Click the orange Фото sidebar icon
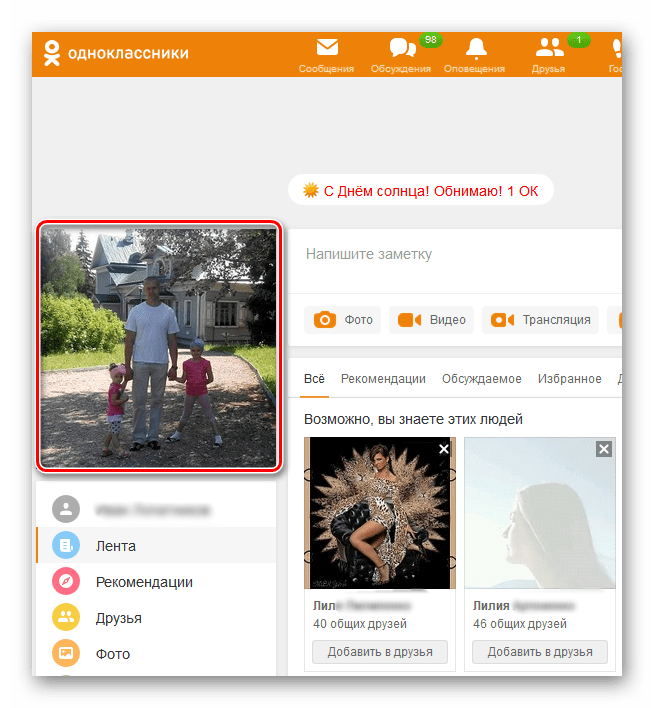The width and height of the screenshot is (654, 708). (x=66, y=653)
